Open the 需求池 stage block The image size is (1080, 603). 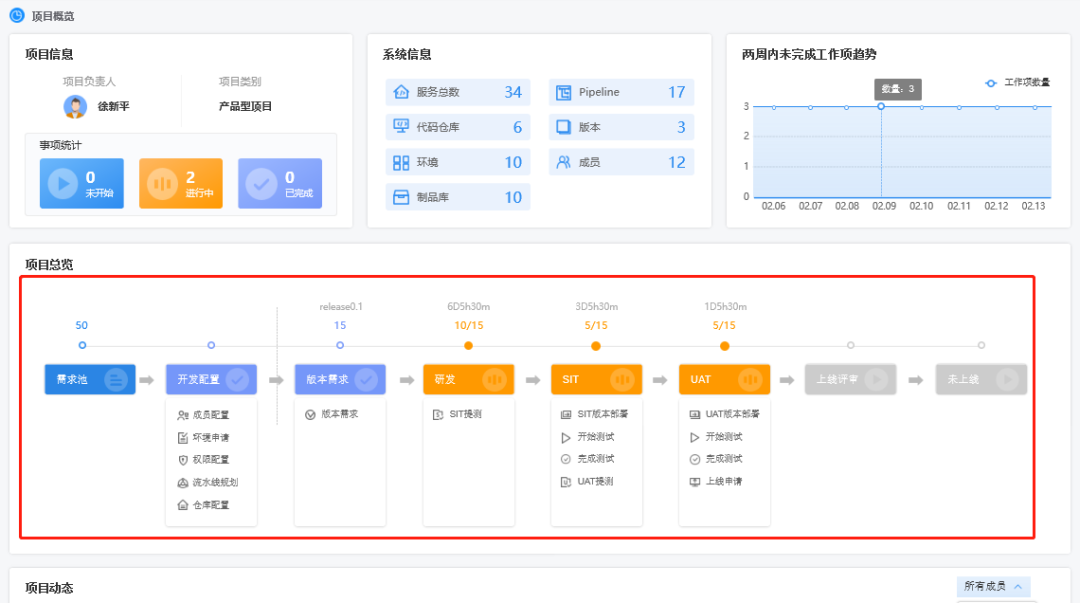(x=90, y=379)
